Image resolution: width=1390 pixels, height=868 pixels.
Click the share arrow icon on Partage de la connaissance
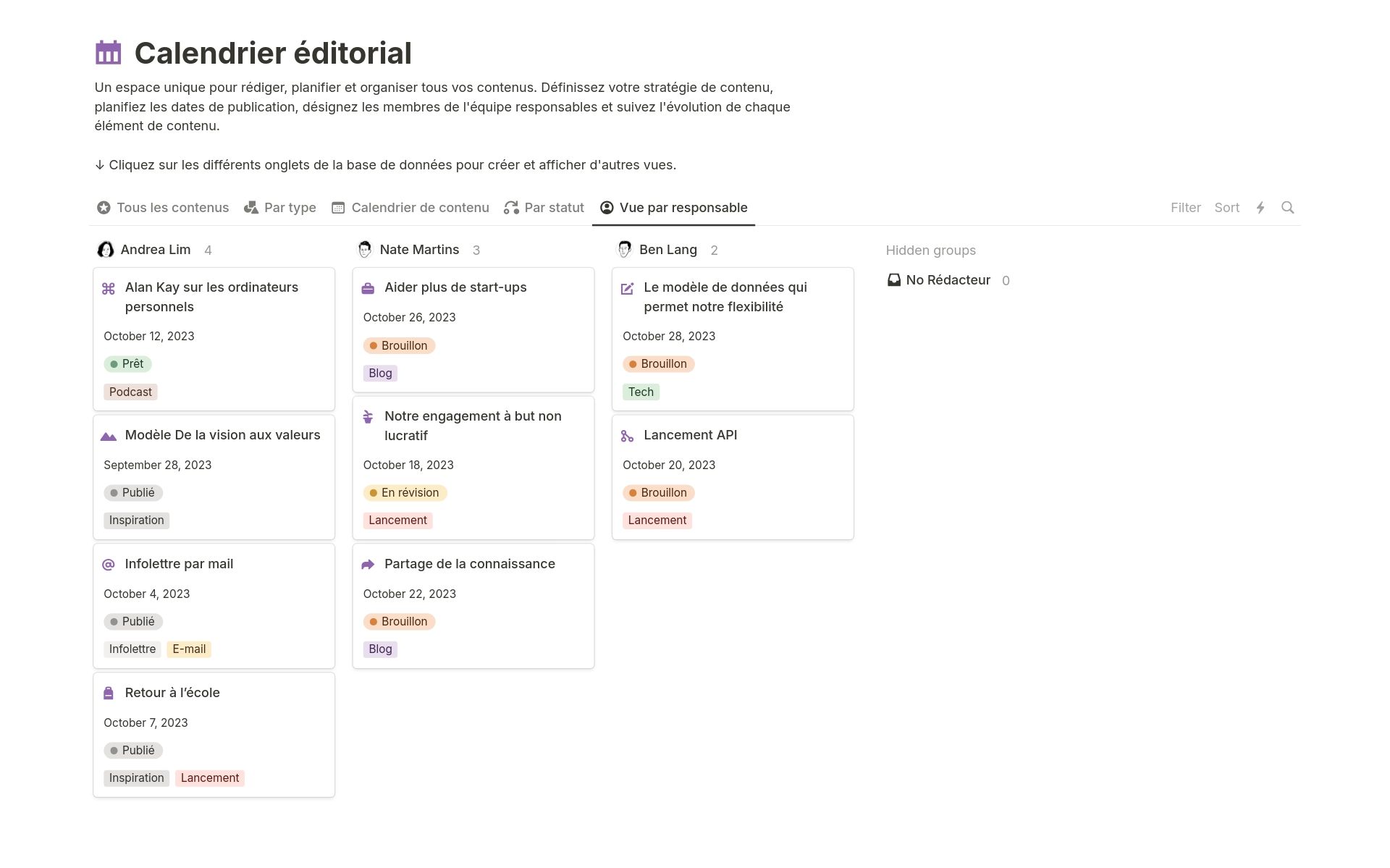pos(368,565)
